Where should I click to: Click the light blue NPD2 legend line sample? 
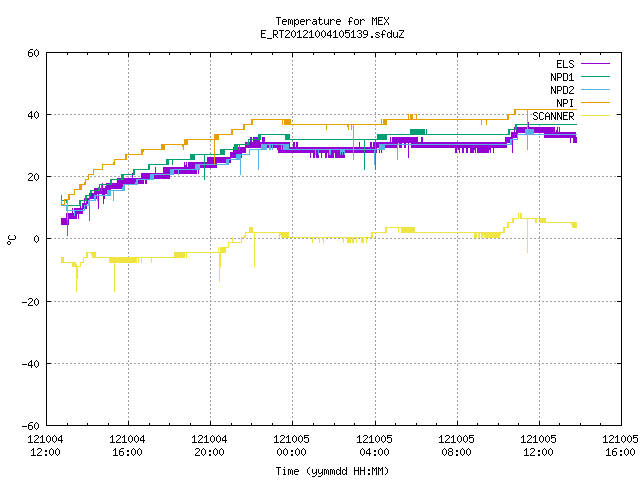tap(595, 90)
